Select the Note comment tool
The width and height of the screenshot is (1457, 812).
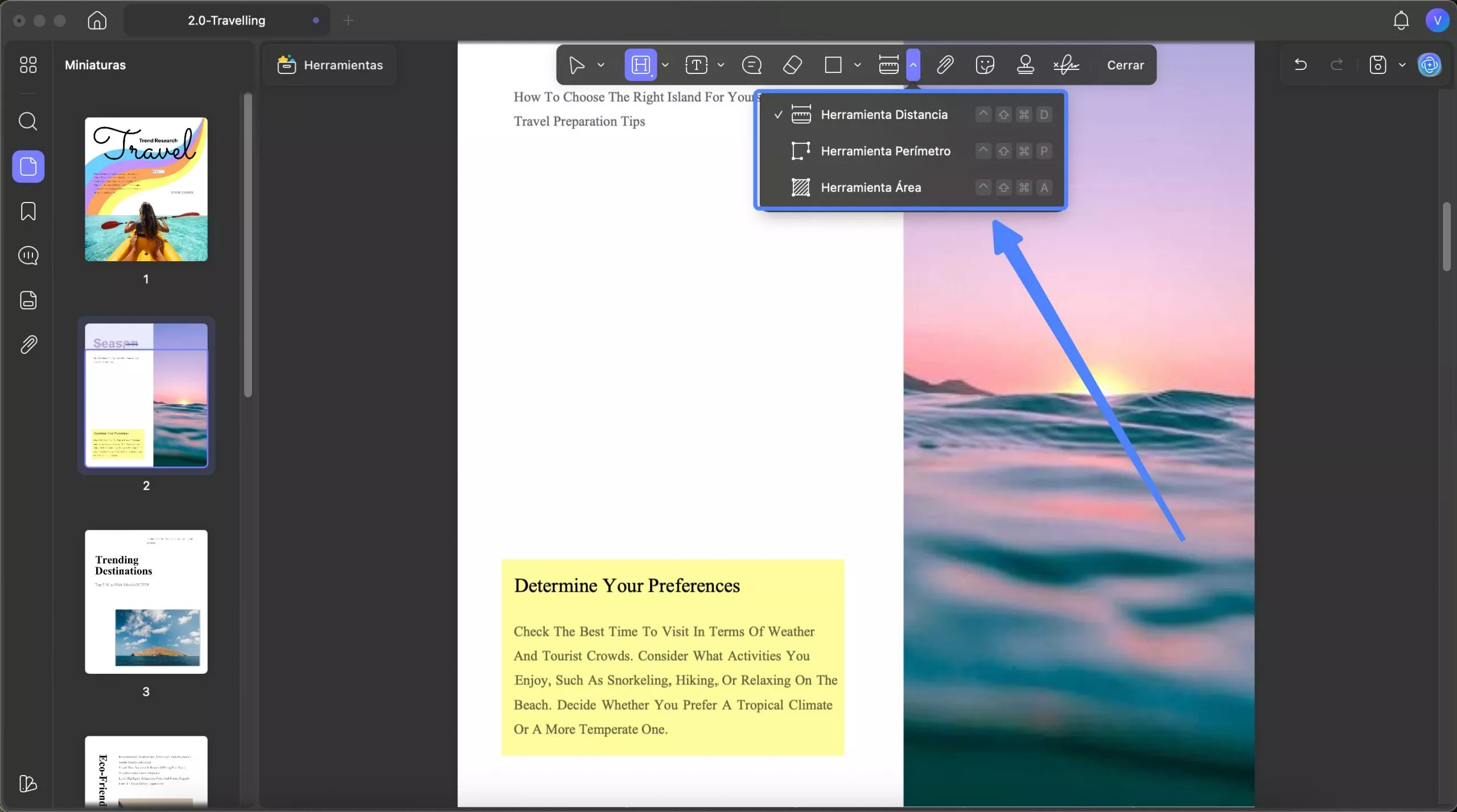click(x=752, y=65)
